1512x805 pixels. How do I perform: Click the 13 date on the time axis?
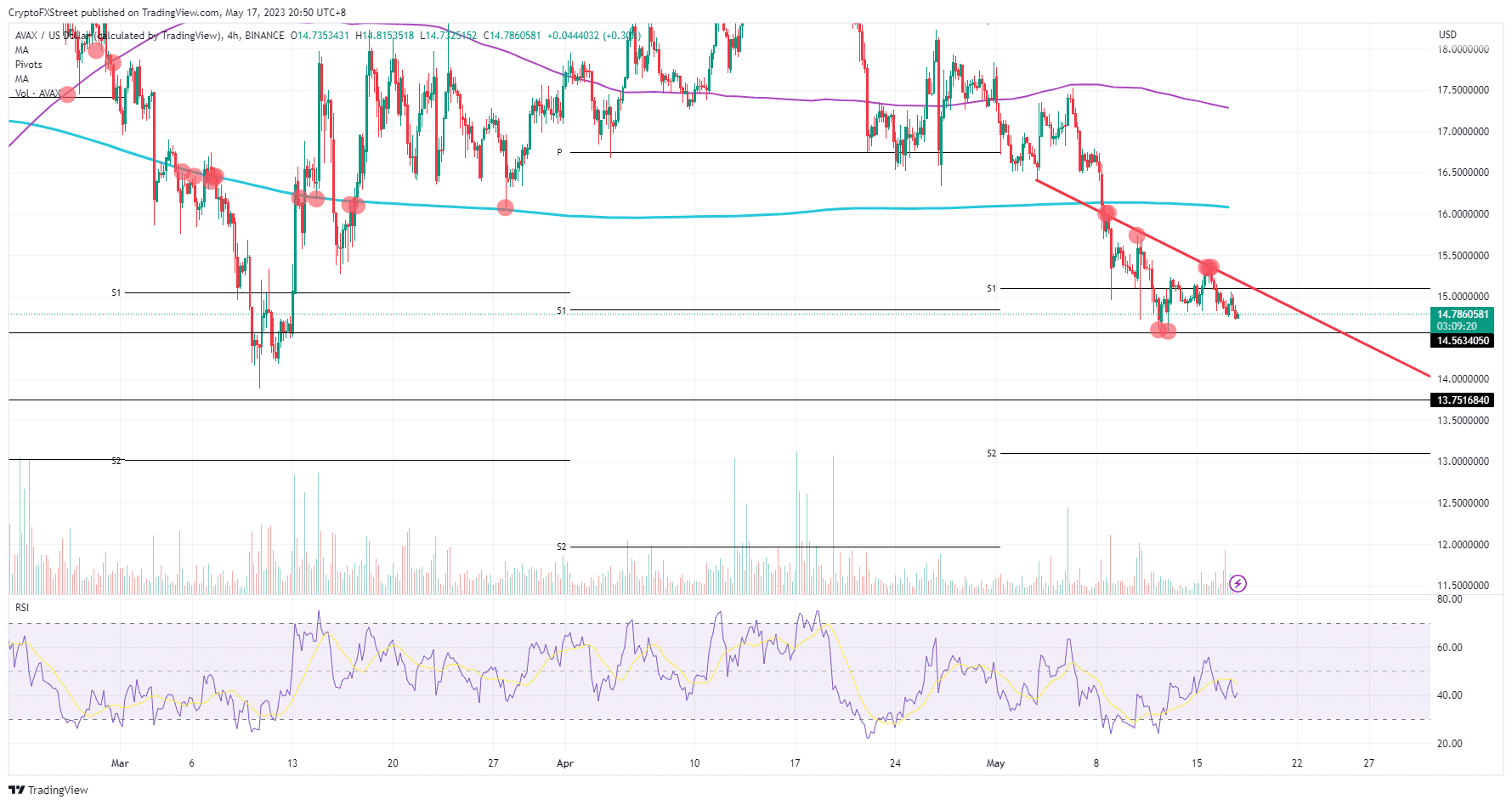point(292,763)
